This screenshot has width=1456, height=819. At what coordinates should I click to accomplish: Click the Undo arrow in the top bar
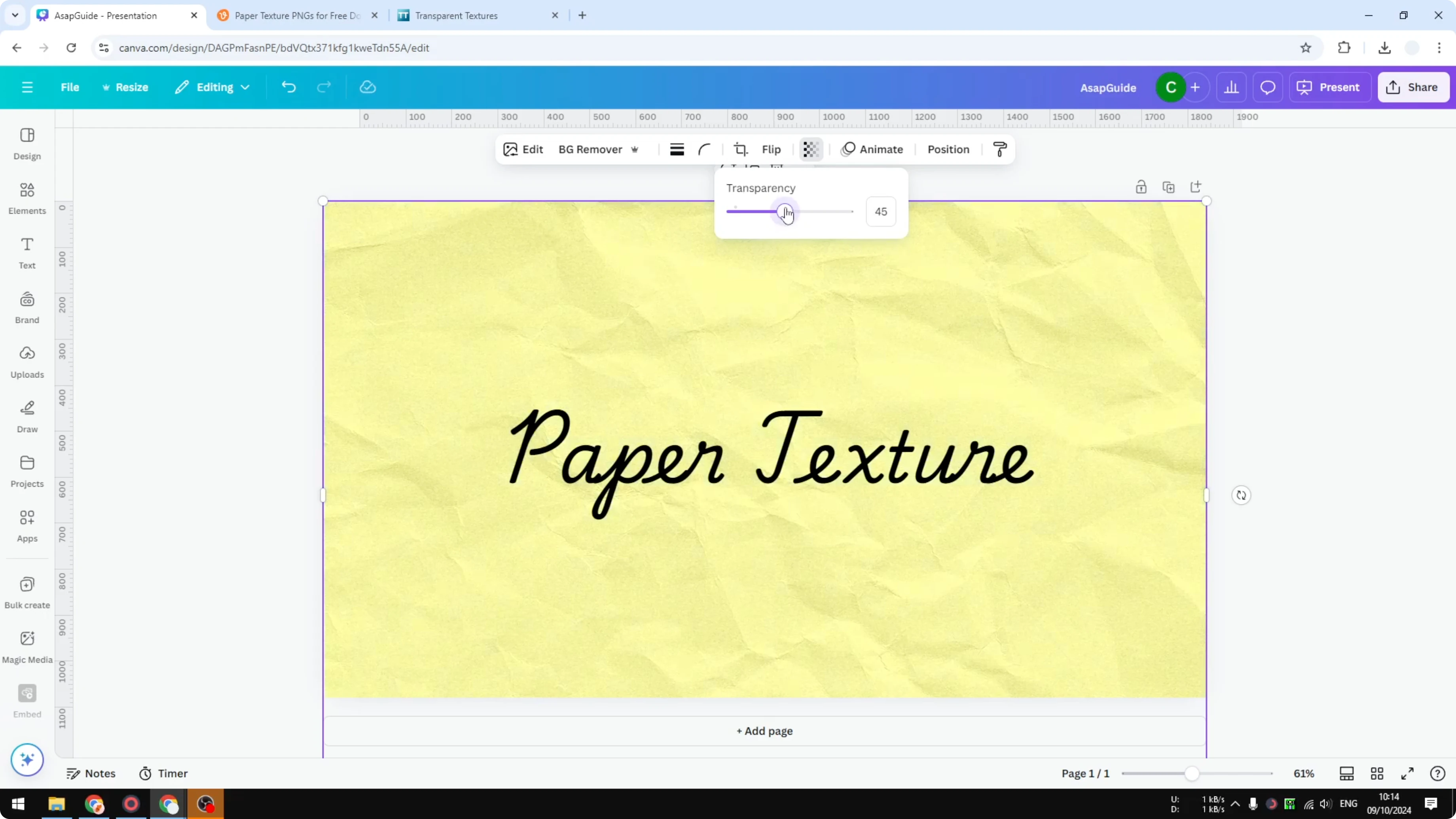pos(288,87)
